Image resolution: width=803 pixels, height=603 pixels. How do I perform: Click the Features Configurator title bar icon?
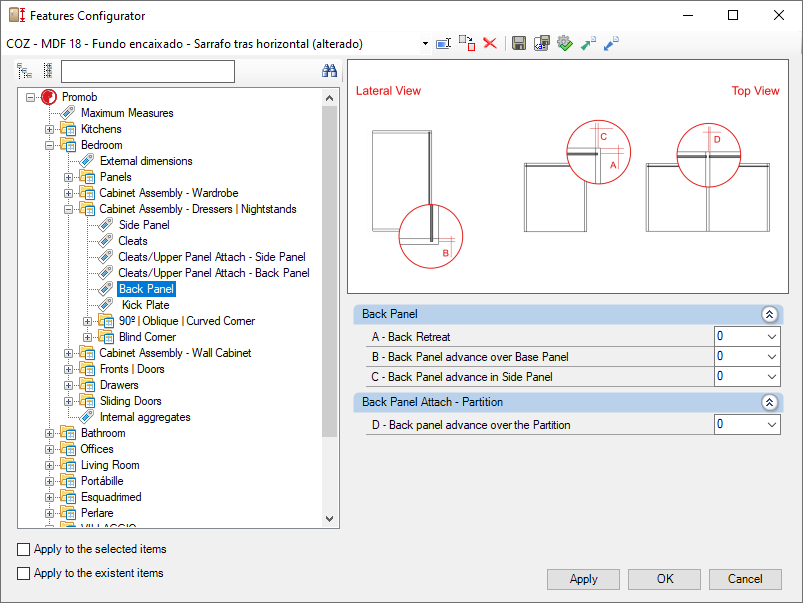point(17,15)
